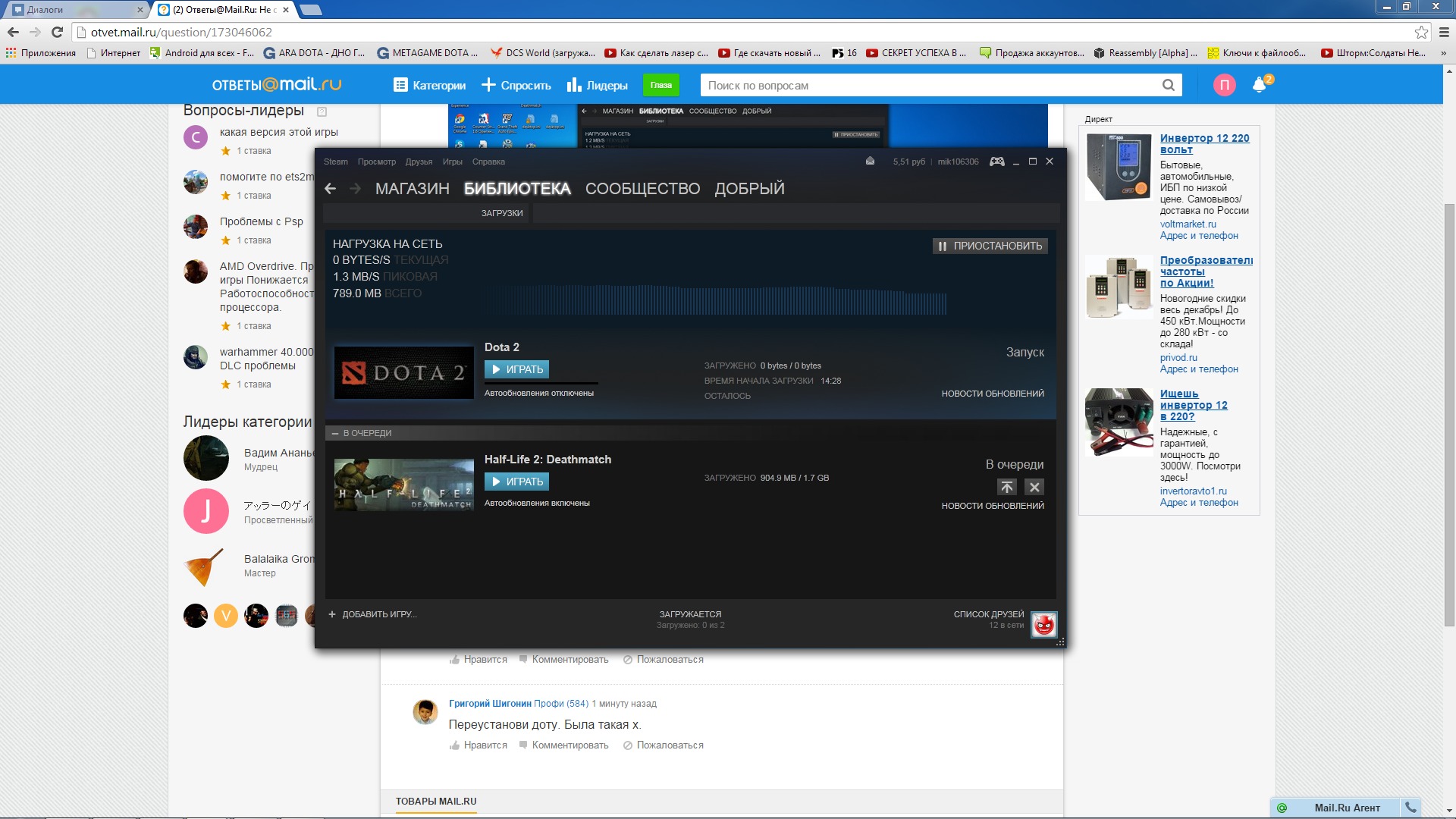Switch to СООБЩЕСТВО section
Screen dimensions: 1456x819
coord(642,189)
